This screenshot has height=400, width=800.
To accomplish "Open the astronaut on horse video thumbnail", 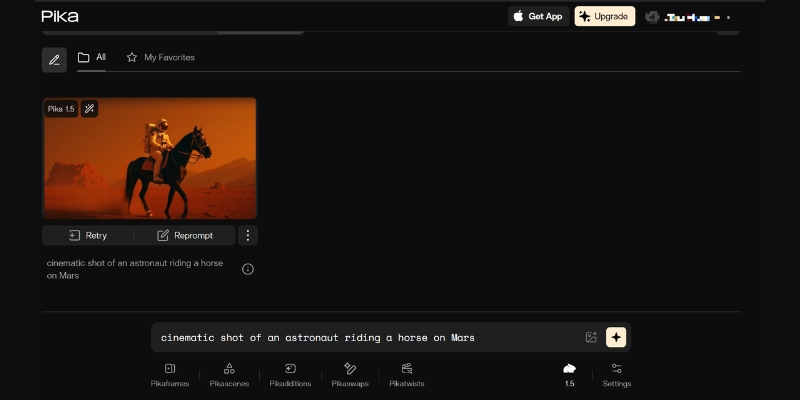I will 149,158.
